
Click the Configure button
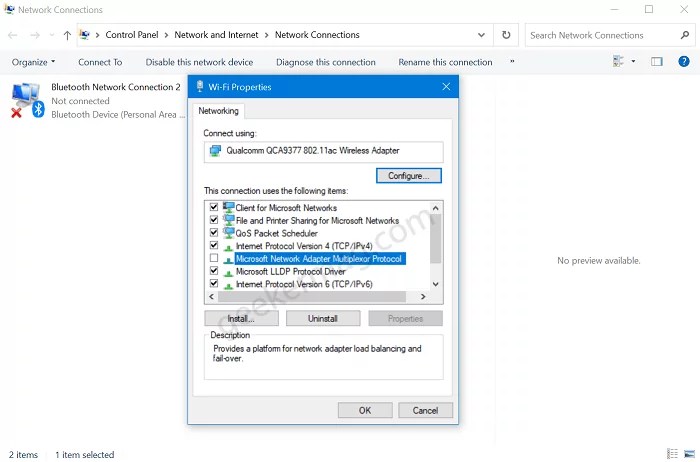click(x=408, y=176)
